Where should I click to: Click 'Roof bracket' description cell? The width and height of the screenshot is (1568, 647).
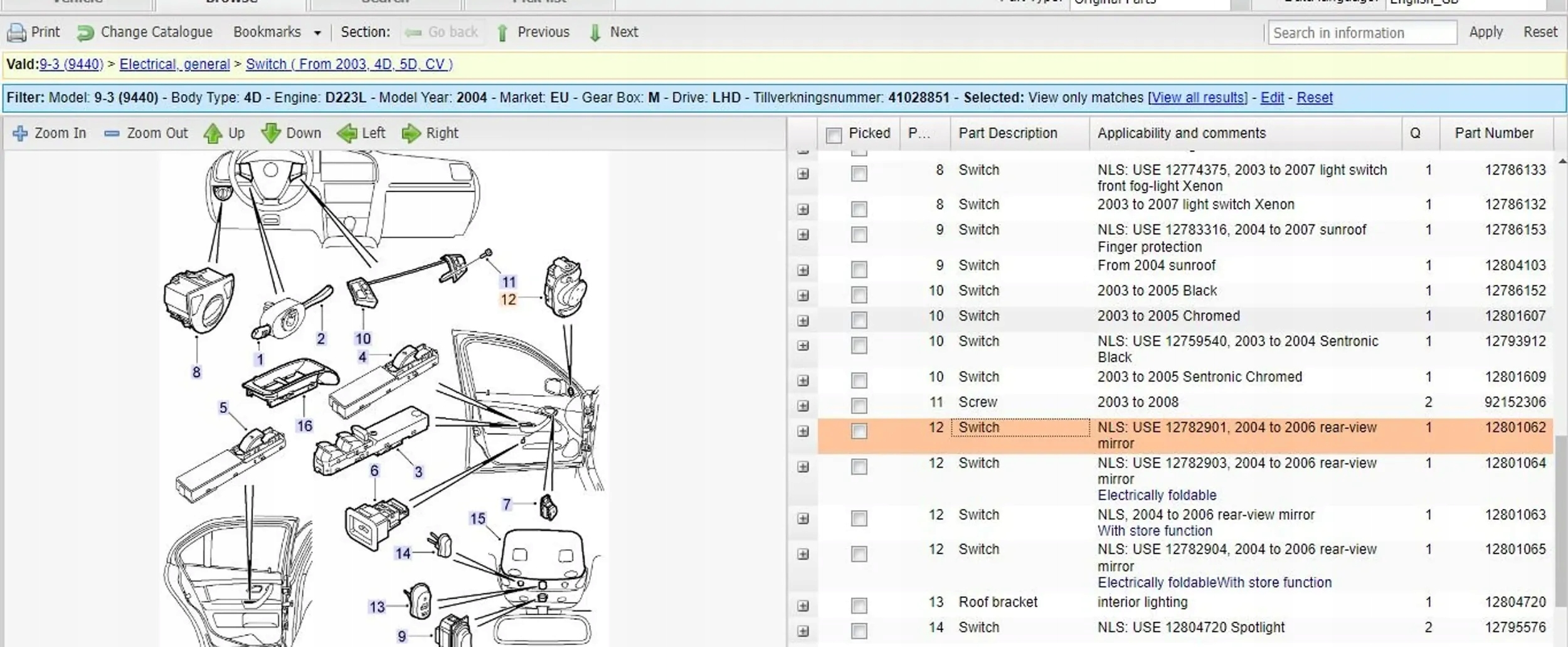click(x=998, y=602)
